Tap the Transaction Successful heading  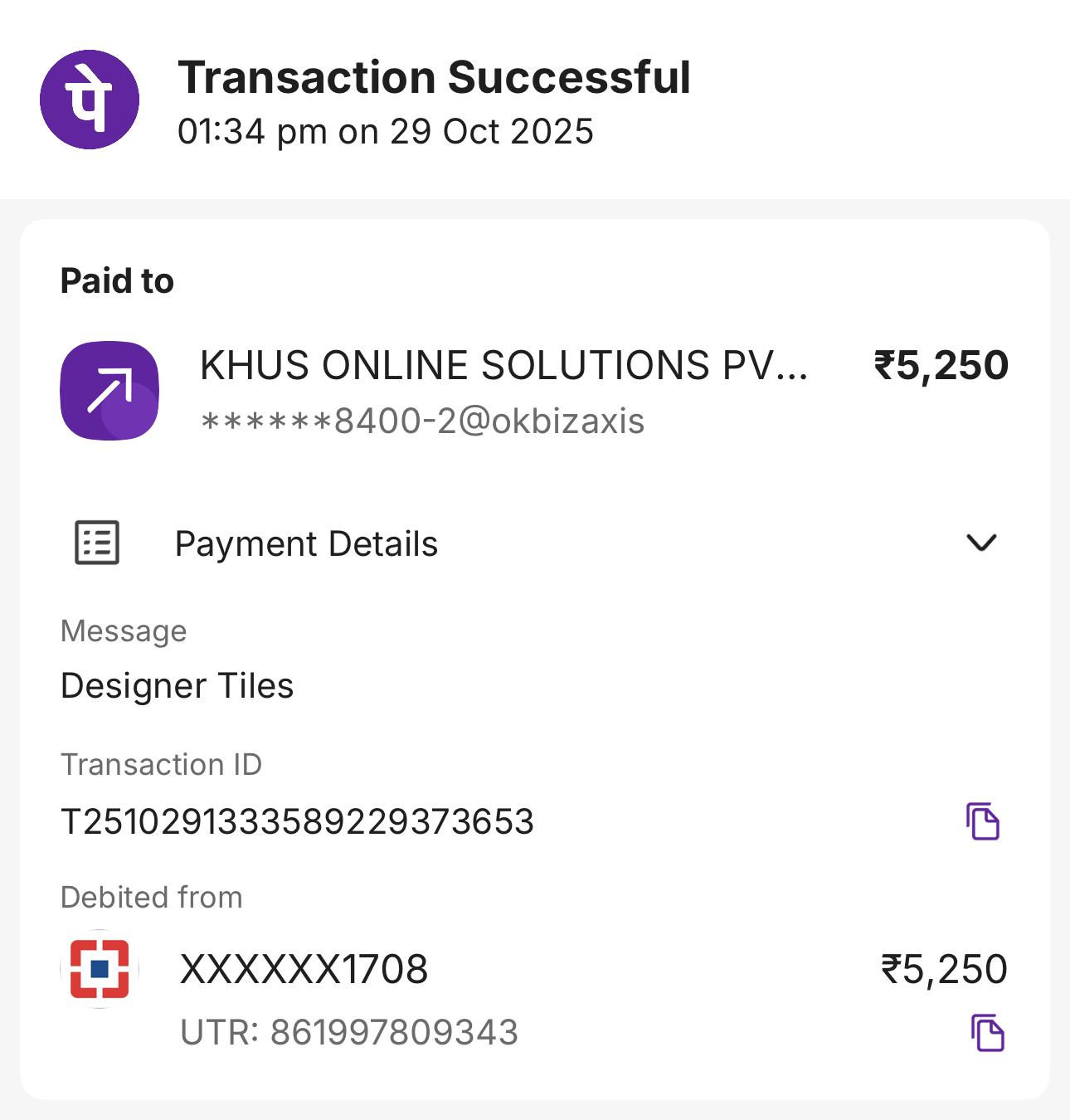pyautogui.click(x=434, y=77)
